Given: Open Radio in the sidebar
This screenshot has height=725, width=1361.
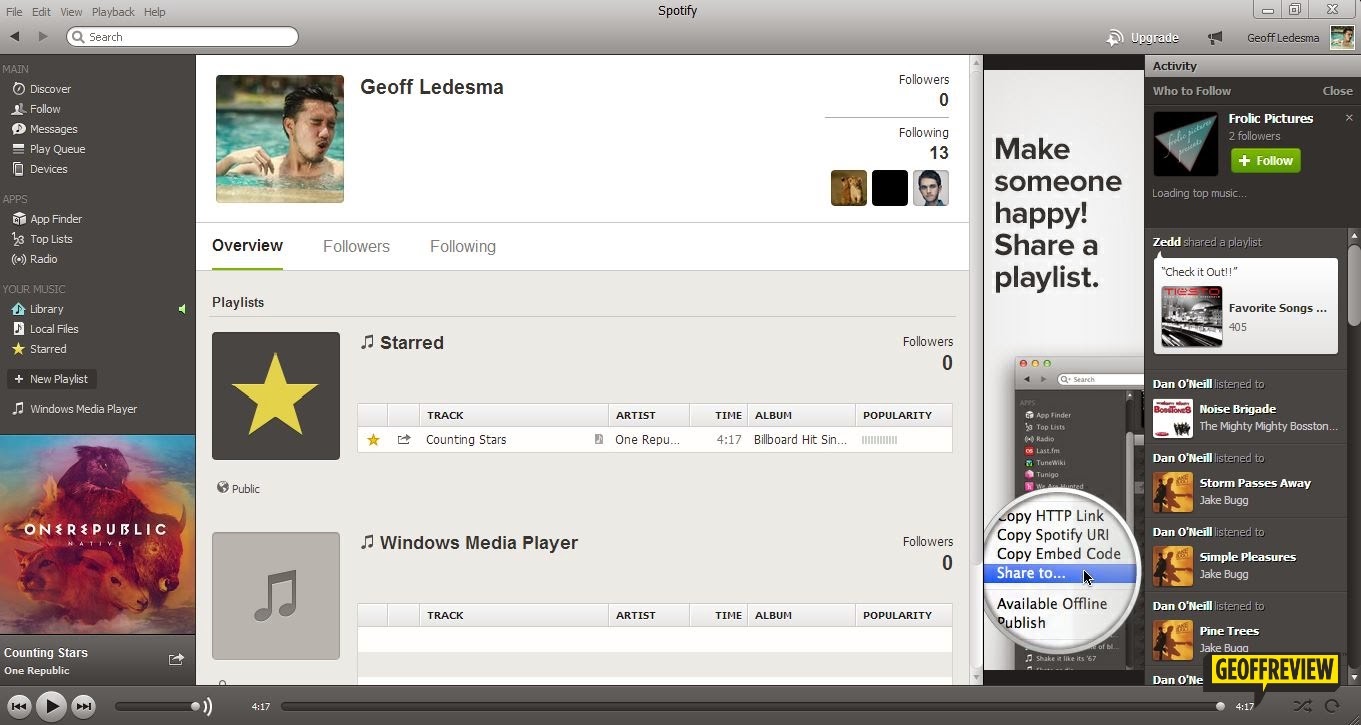Looking at the screenshot, I should click(x=43, y=259).
